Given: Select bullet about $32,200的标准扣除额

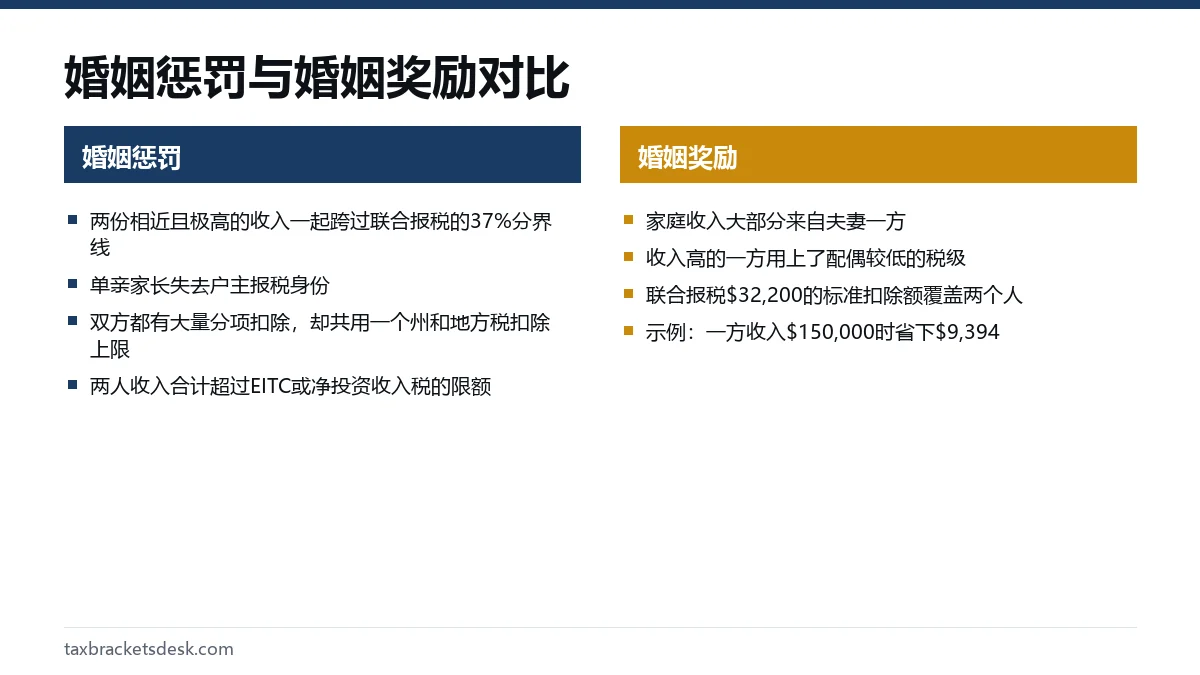Looking at the screenshot, I should tap(834, 295).
